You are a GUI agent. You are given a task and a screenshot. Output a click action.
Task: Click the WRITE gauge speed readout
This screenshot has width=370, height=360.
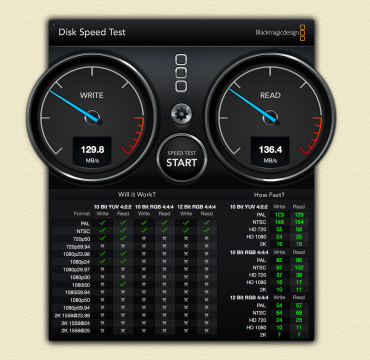pos(92,152)
